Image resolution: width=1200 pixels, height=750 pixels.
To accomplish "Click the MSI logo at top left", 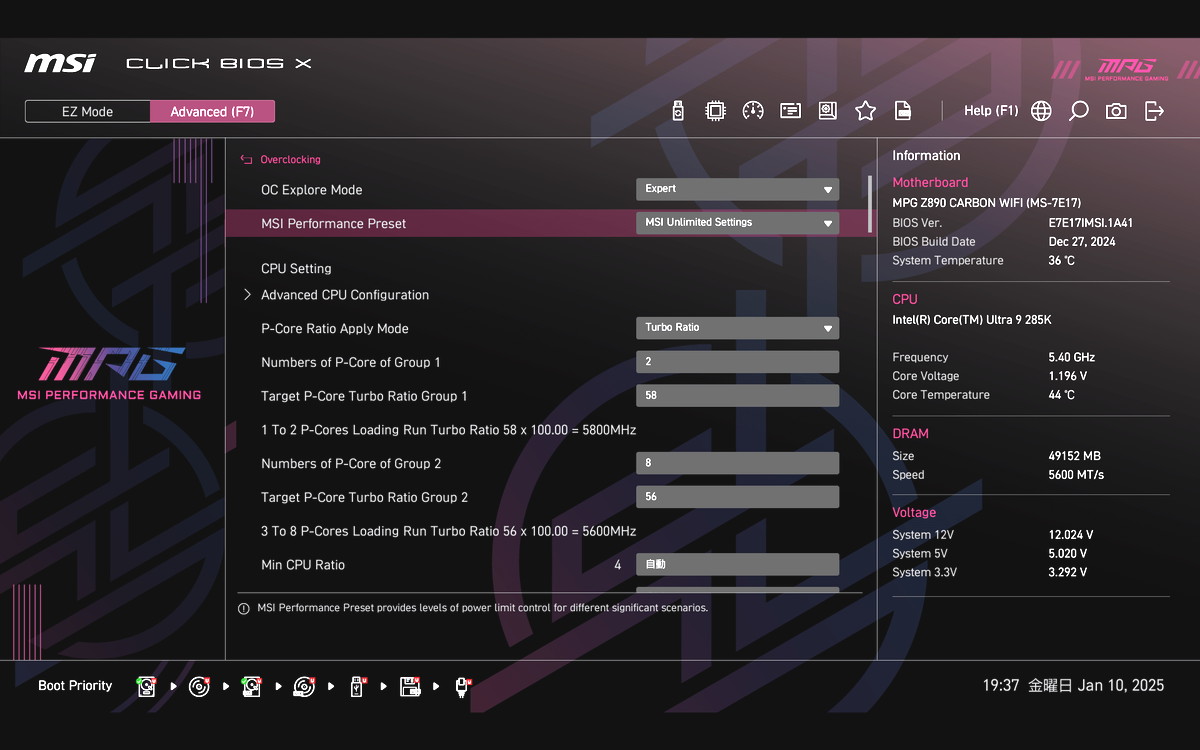I will point(60,63).
